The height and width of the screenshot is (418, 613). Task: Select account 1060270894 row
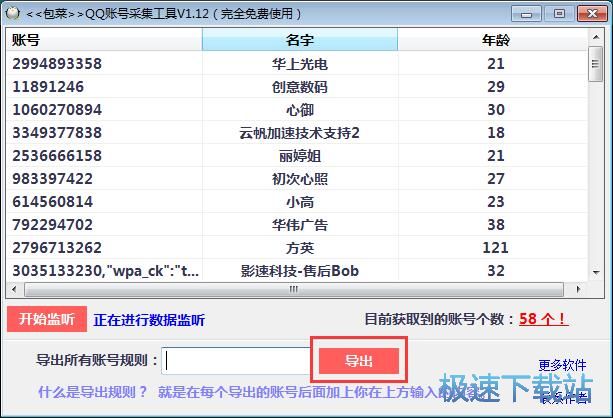click(x=297, y=109)
